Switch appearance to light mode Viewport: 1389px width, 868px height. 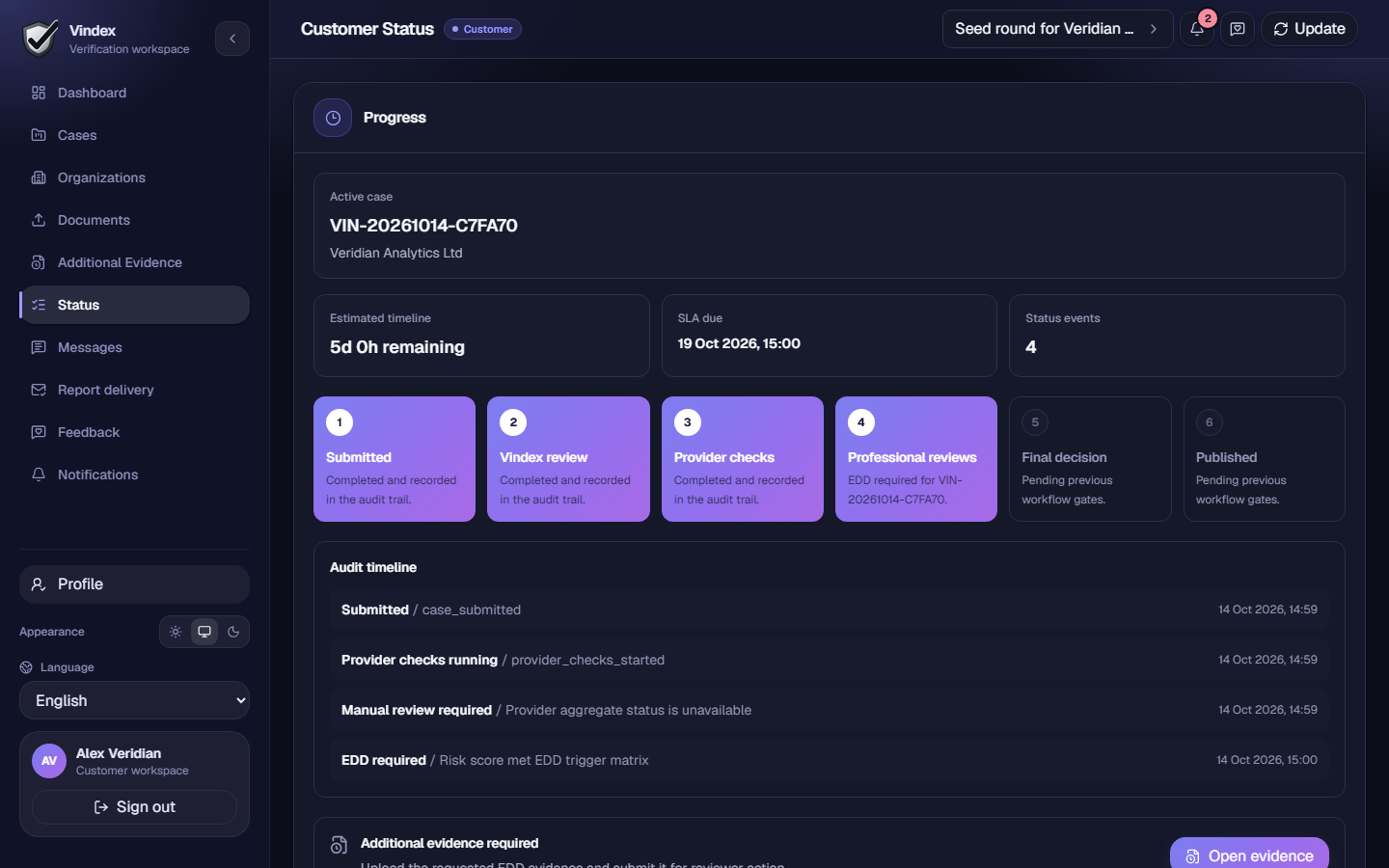coord(176,632)
